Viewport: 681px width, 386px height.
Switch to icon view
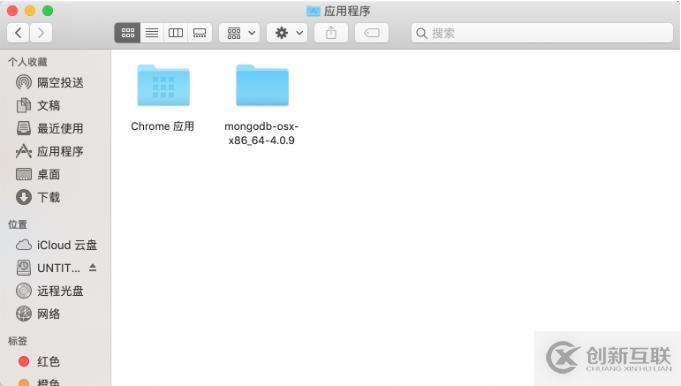pyautogui.click(x=128, y=33)
